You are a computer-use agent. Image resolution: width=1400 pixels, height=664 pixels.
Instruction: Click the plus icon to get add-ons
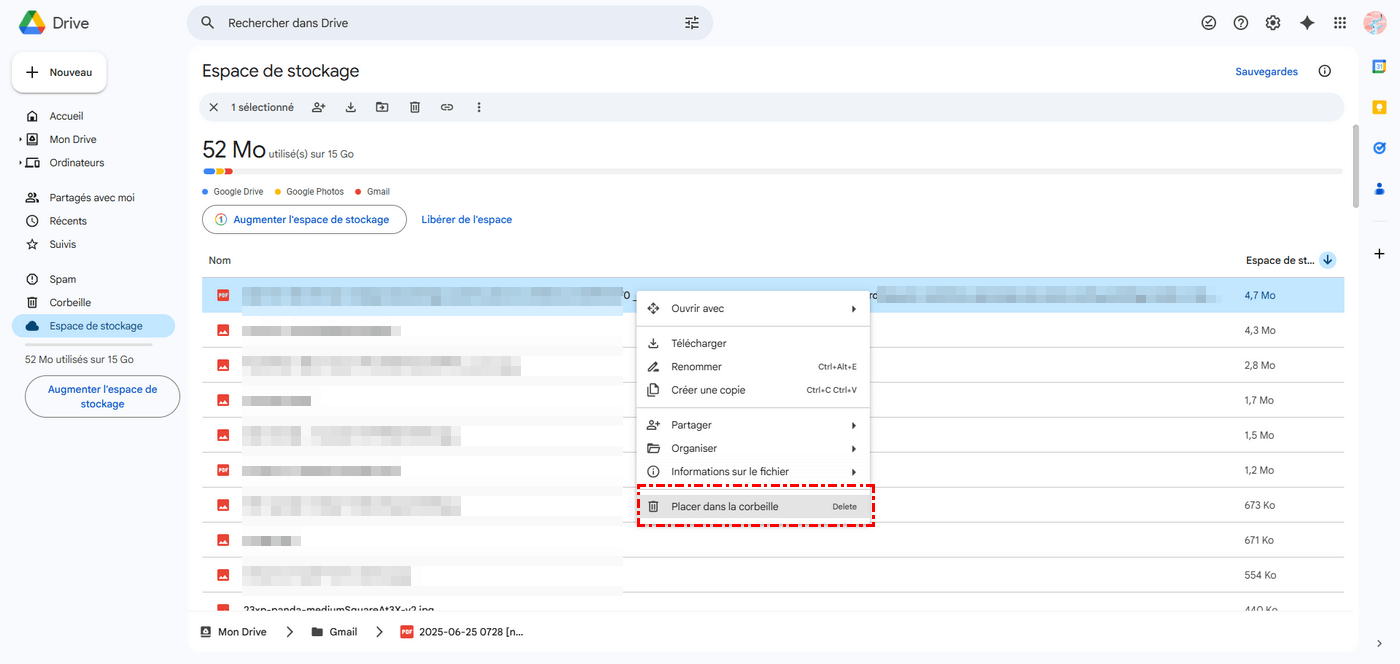pos(1379,253)
